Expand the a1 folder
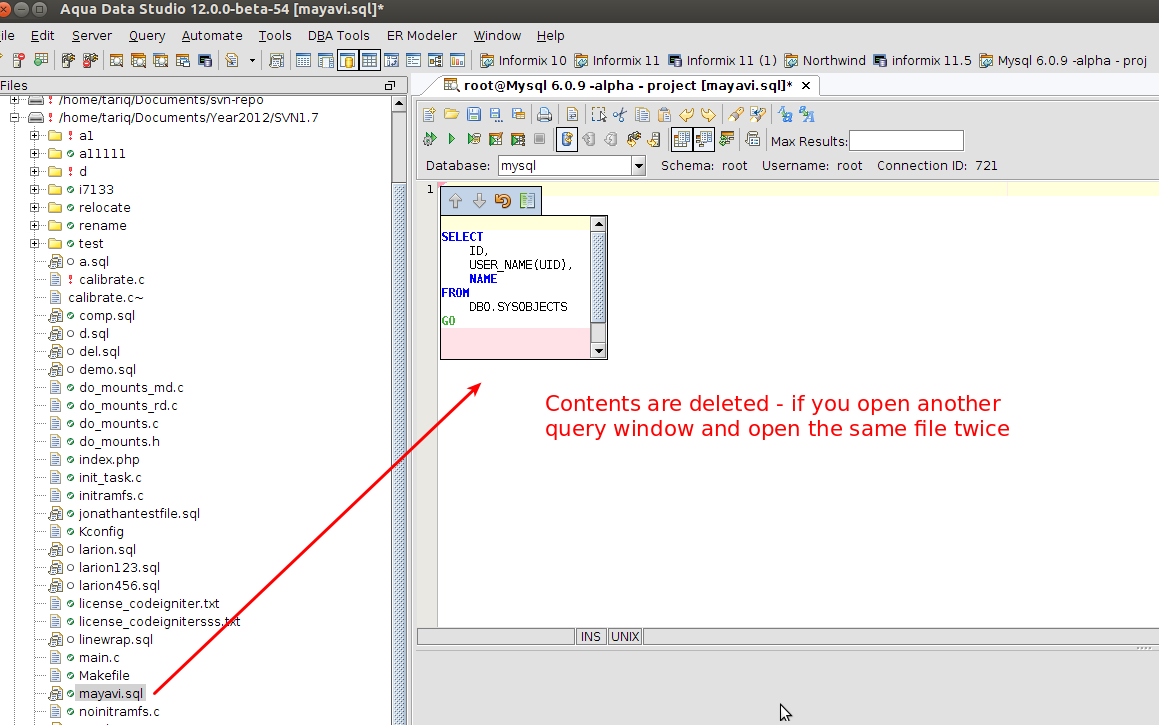The height and width of the screenshot is (725, 1159). [x=34, y=135]
